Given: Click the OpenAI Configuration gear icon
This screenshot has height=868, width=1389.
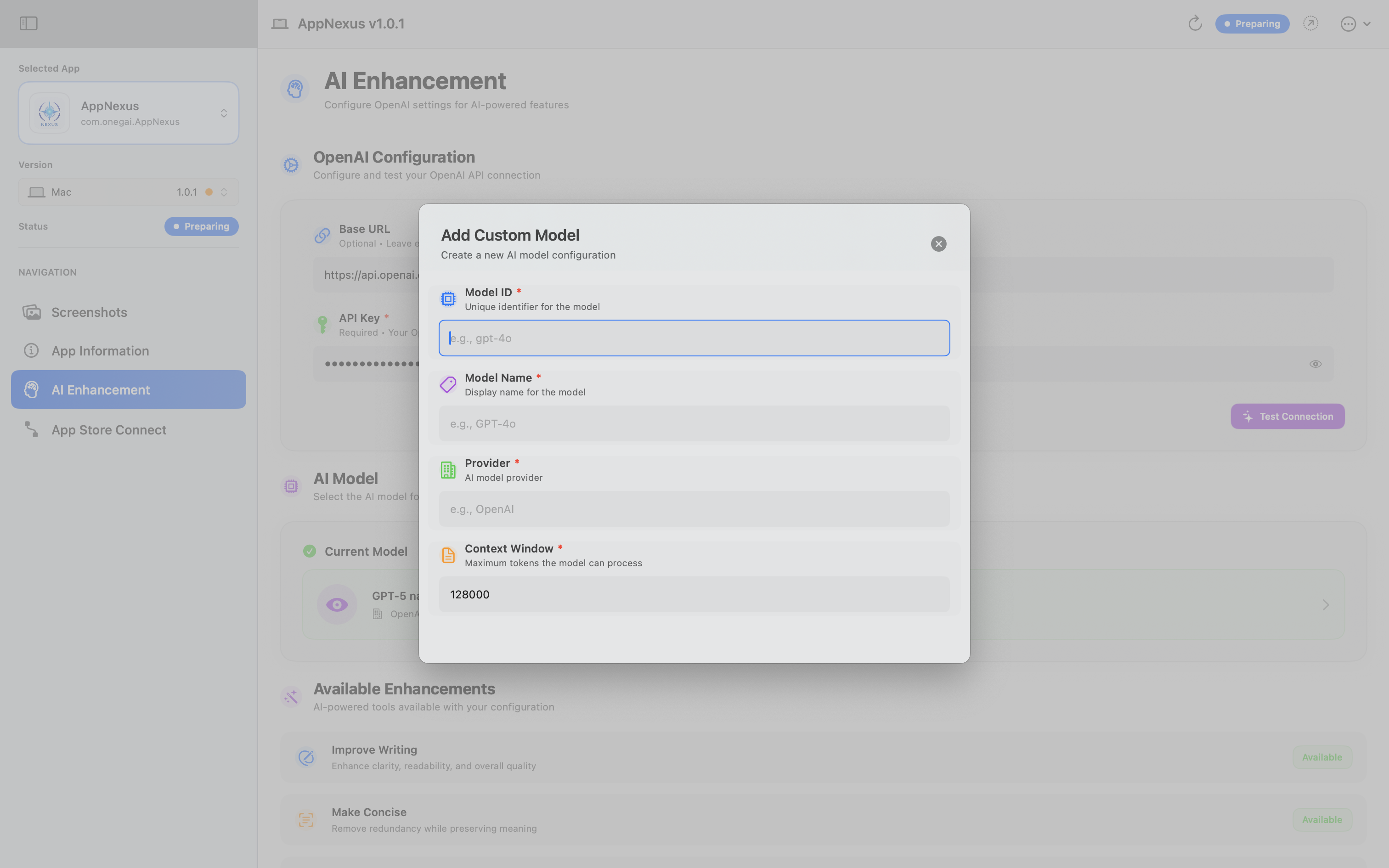Looking at the screenshot, I should pos(291,165).
